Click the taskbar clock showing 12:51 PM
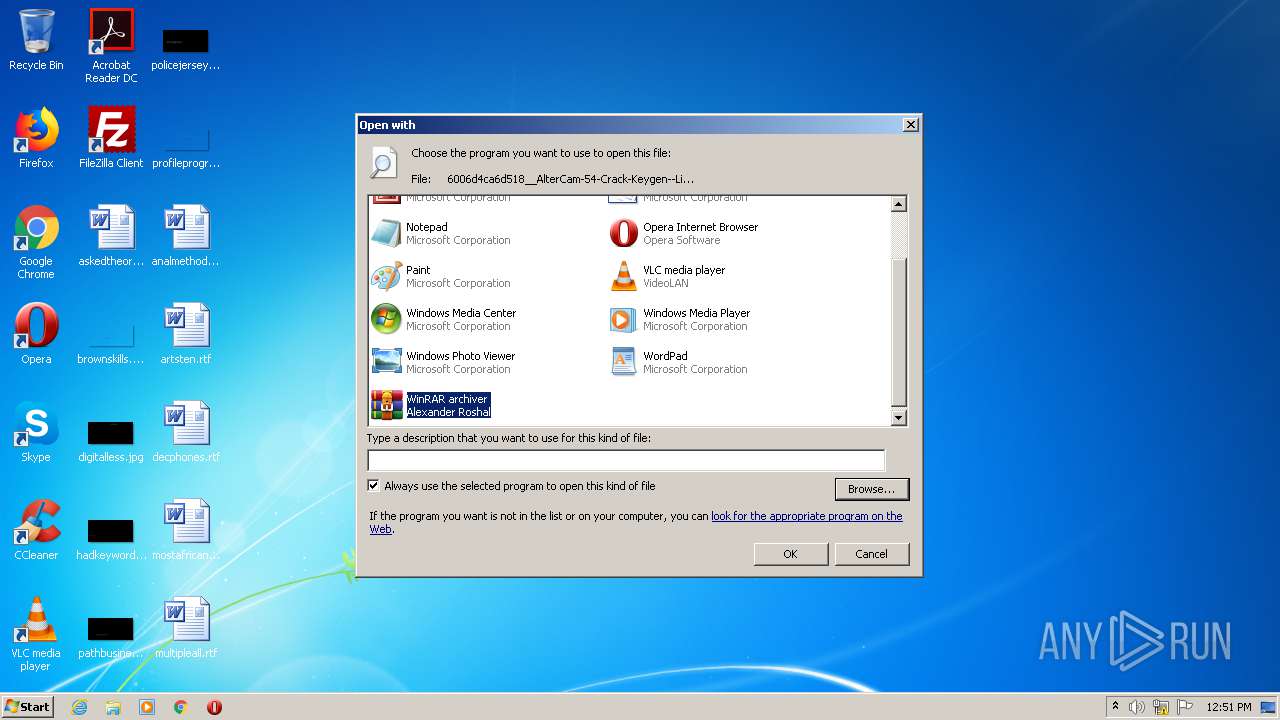 (1229, 707)
